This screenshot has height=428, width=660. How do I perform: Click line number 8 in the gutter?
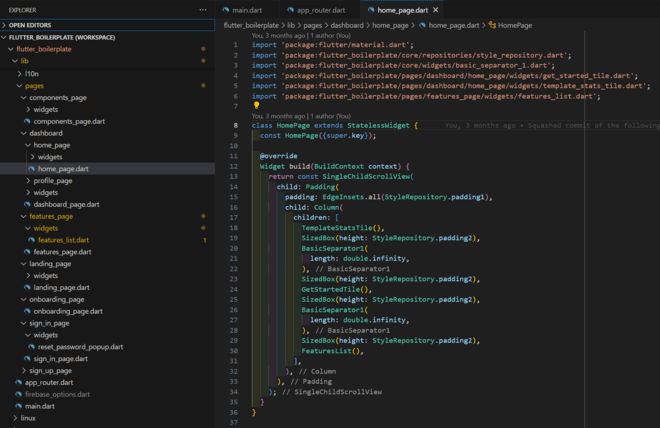[235, 125]
